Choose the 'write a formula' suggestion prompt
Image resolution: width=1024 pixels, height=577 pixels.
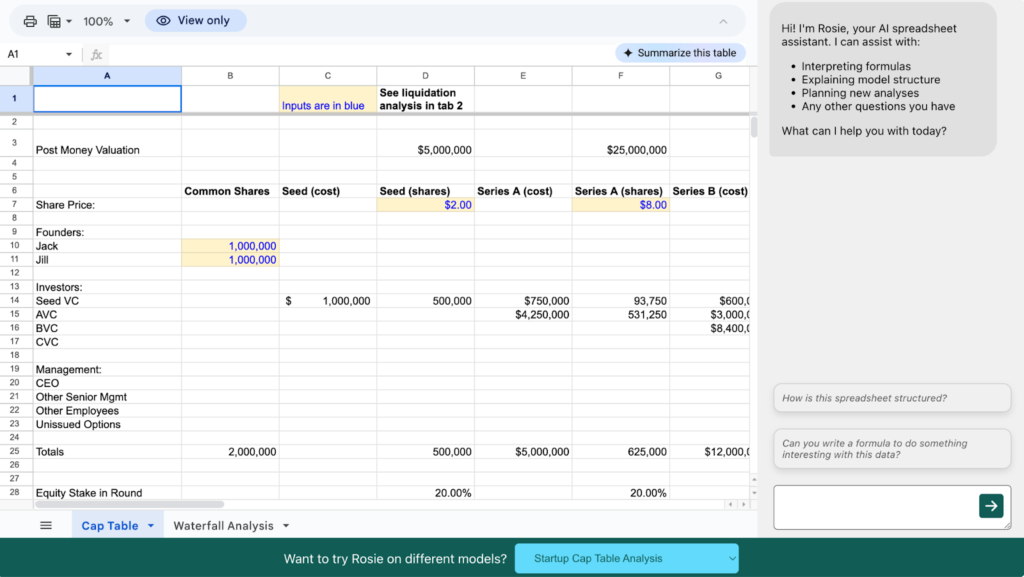(891, 449)
